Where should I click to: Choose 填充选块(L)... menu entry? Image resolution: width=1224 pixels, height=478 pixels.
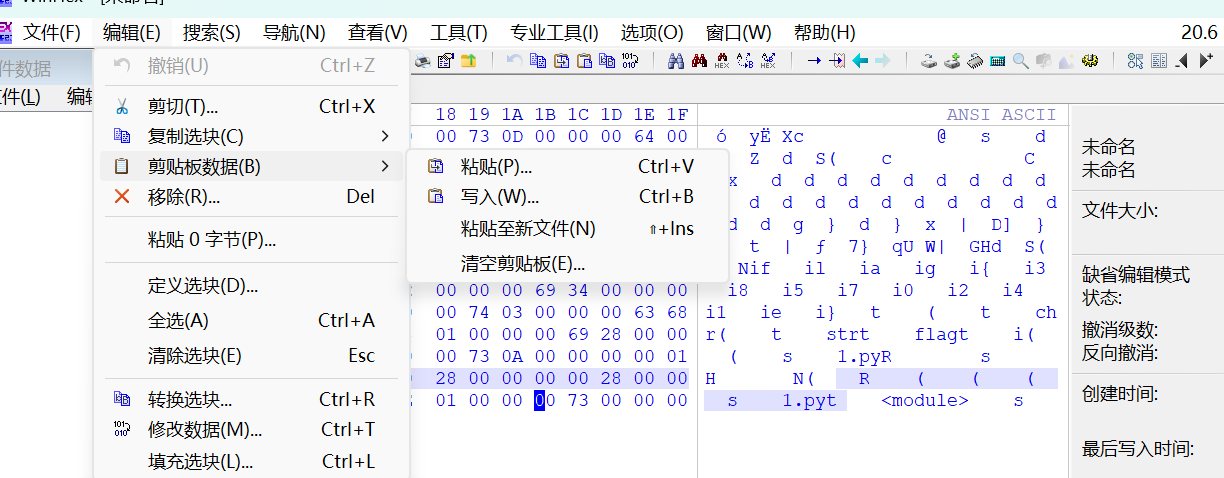coord(251,462)
